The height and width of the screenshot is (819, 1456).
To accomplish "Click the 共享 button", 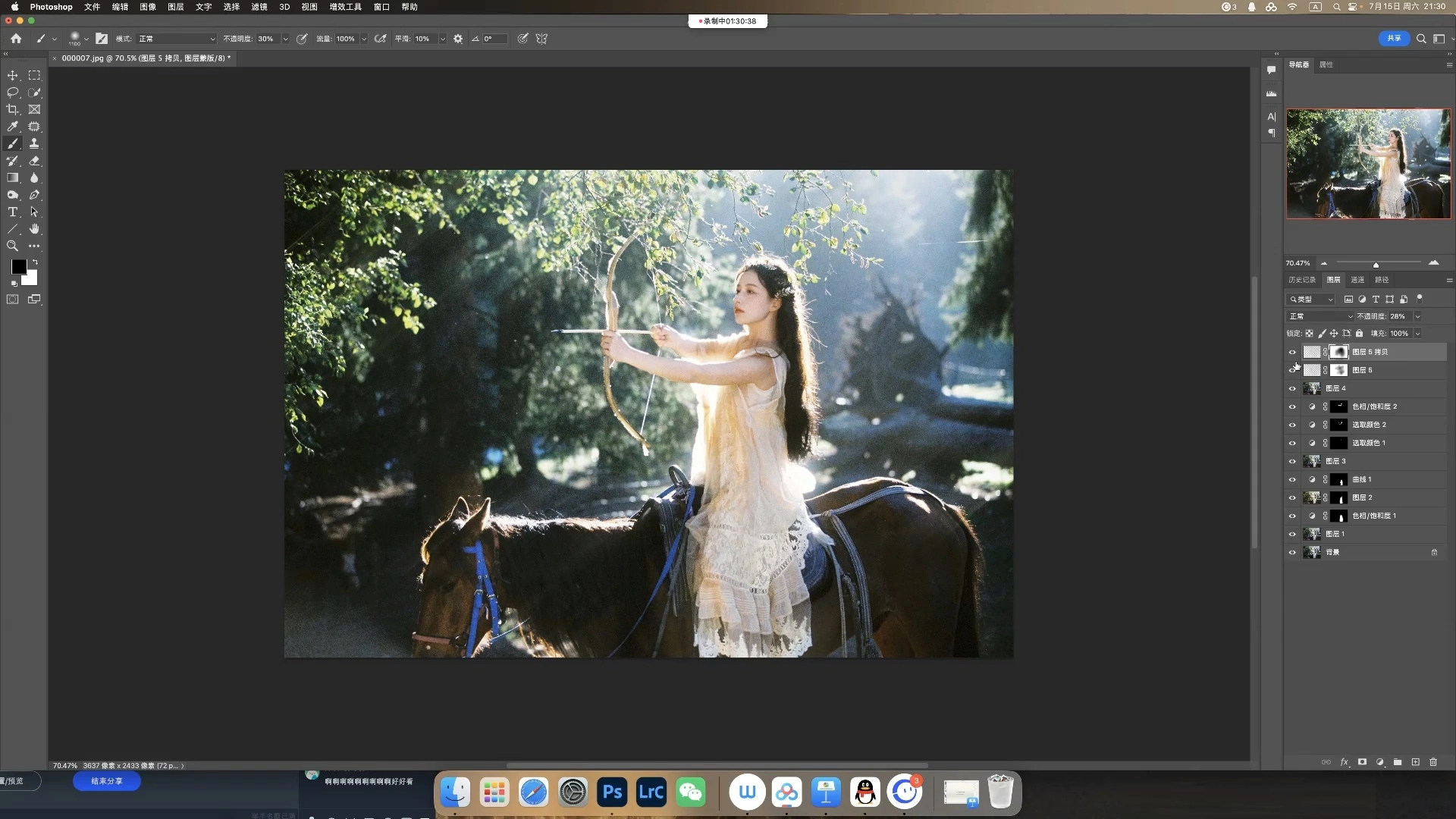I will 1394,39.
